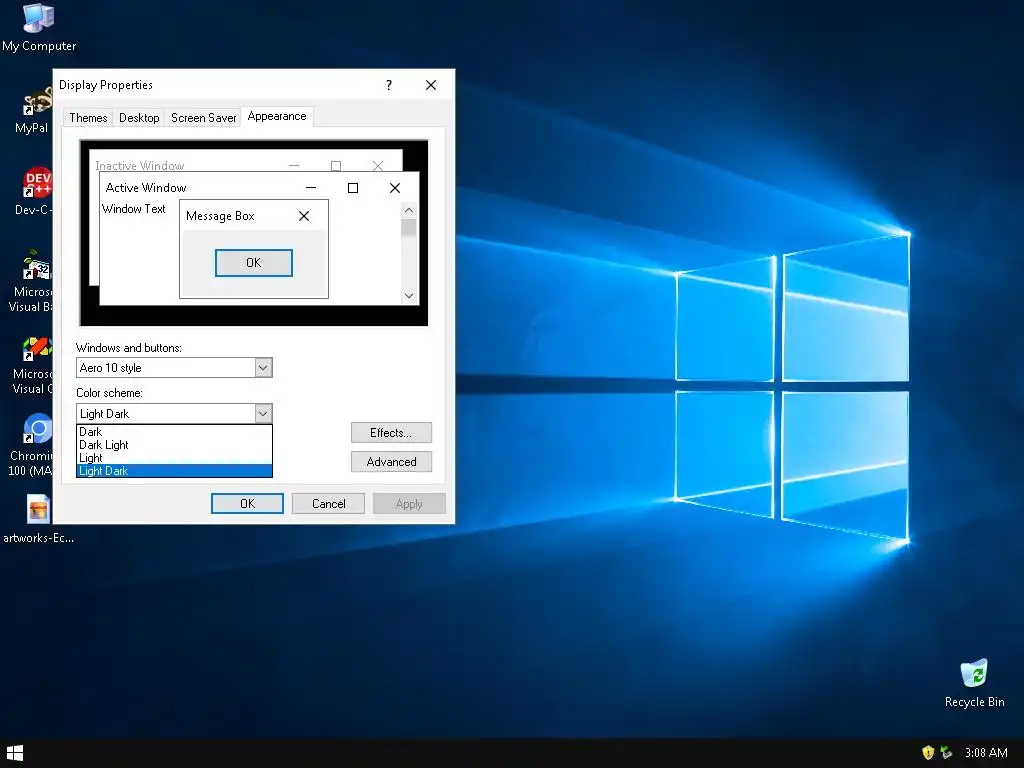Screen dimensions: 1024x768
Task: Click the Inactive Window title in preview
Action: (x=140, y=166)
